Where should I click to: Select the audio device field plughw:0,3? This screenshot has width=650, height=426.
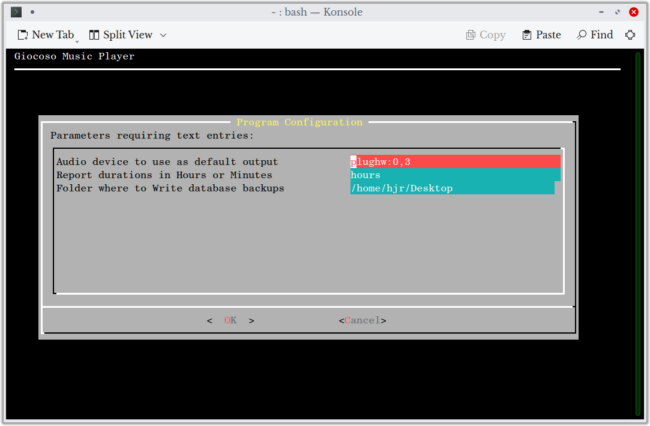[455, 162]
